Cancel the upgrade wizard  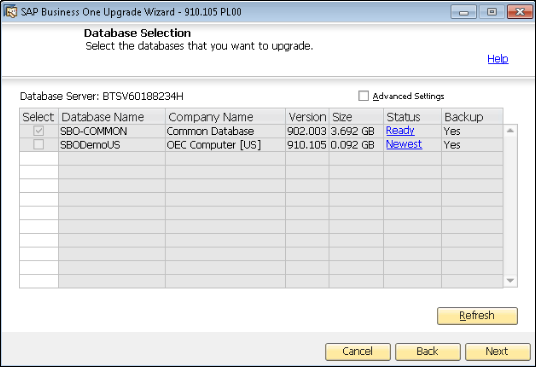coord(358,352)
